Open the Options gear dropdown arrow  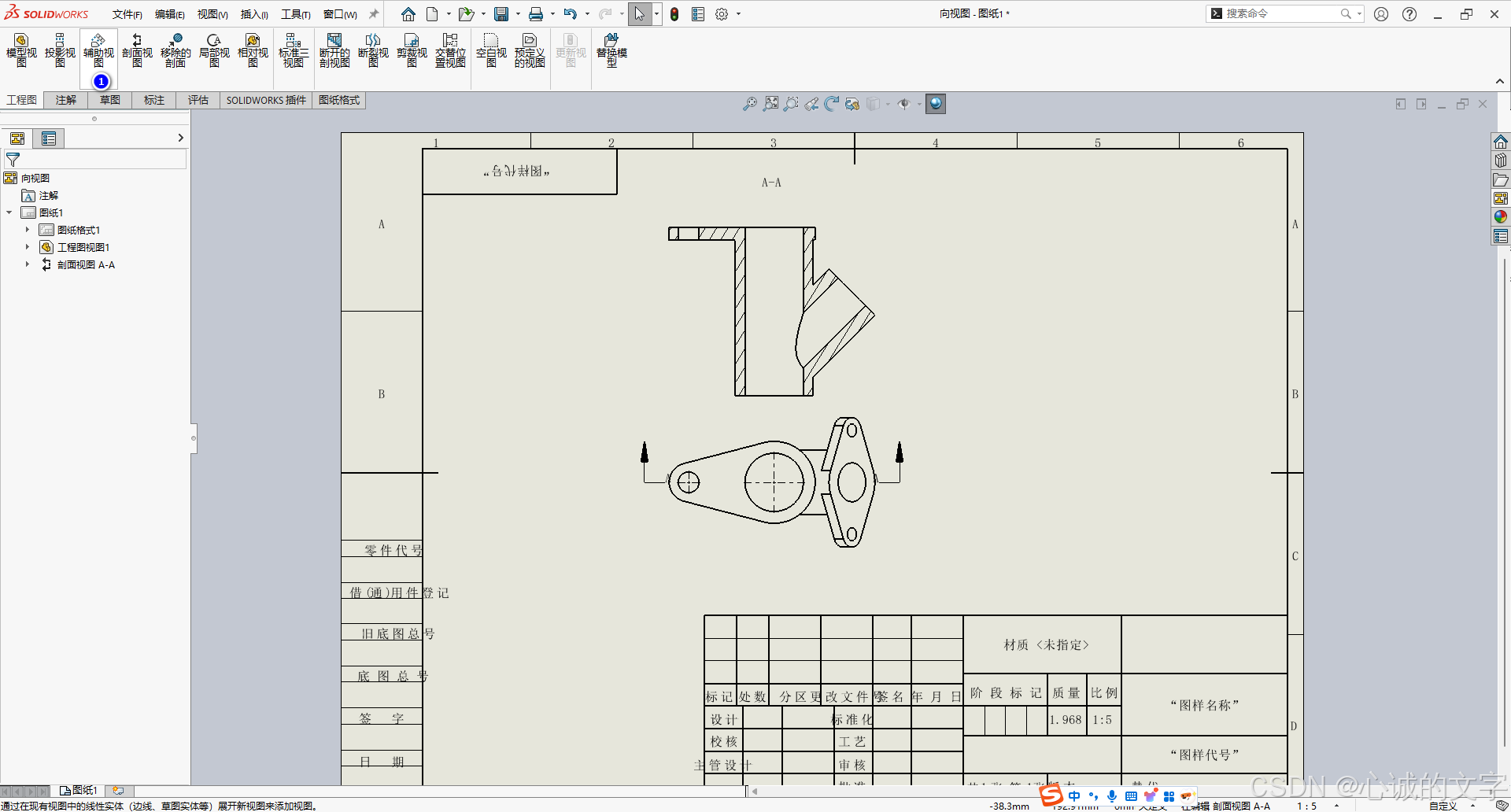pos(738,14)
